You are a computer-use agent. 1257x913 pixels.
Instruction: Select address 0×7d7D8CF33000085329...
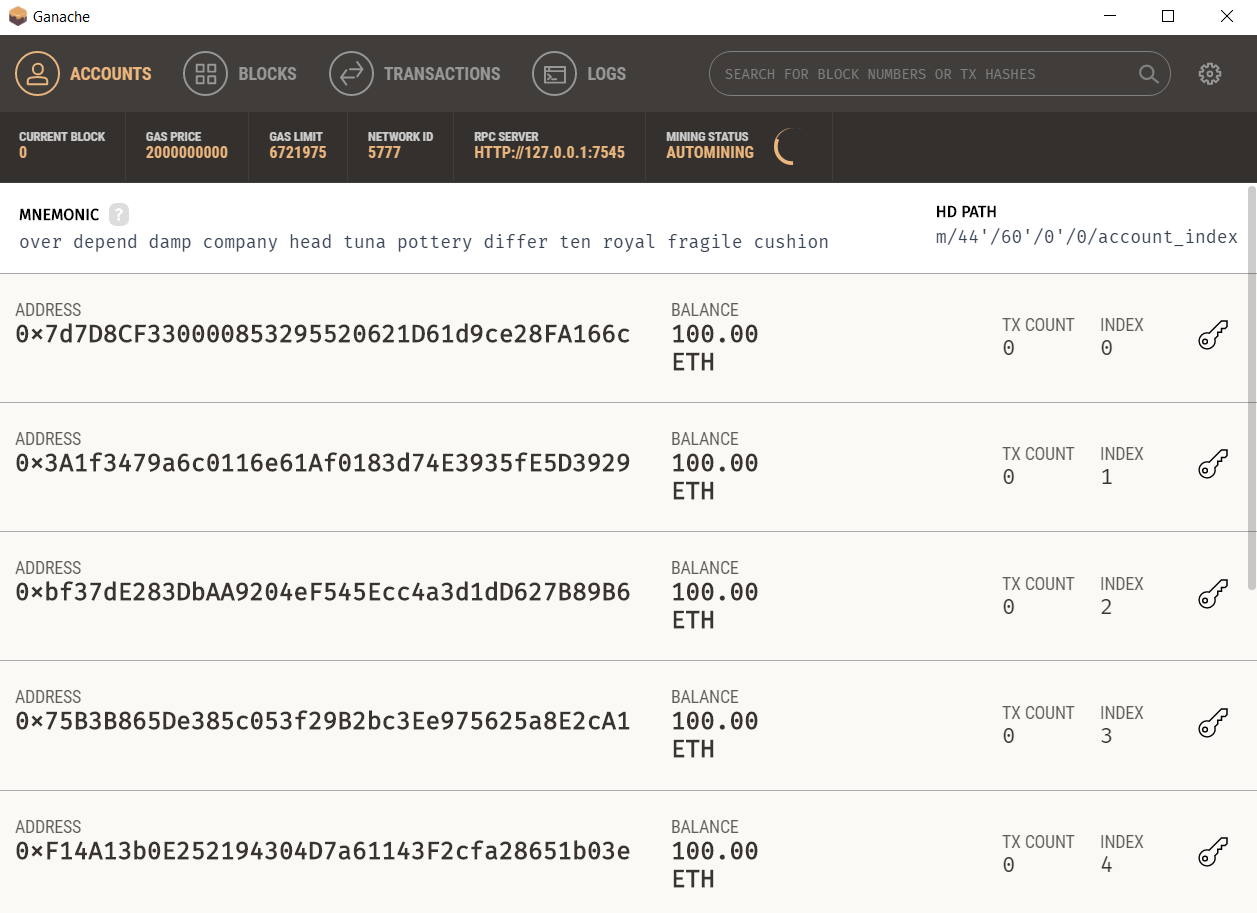(x=323, y=335)
